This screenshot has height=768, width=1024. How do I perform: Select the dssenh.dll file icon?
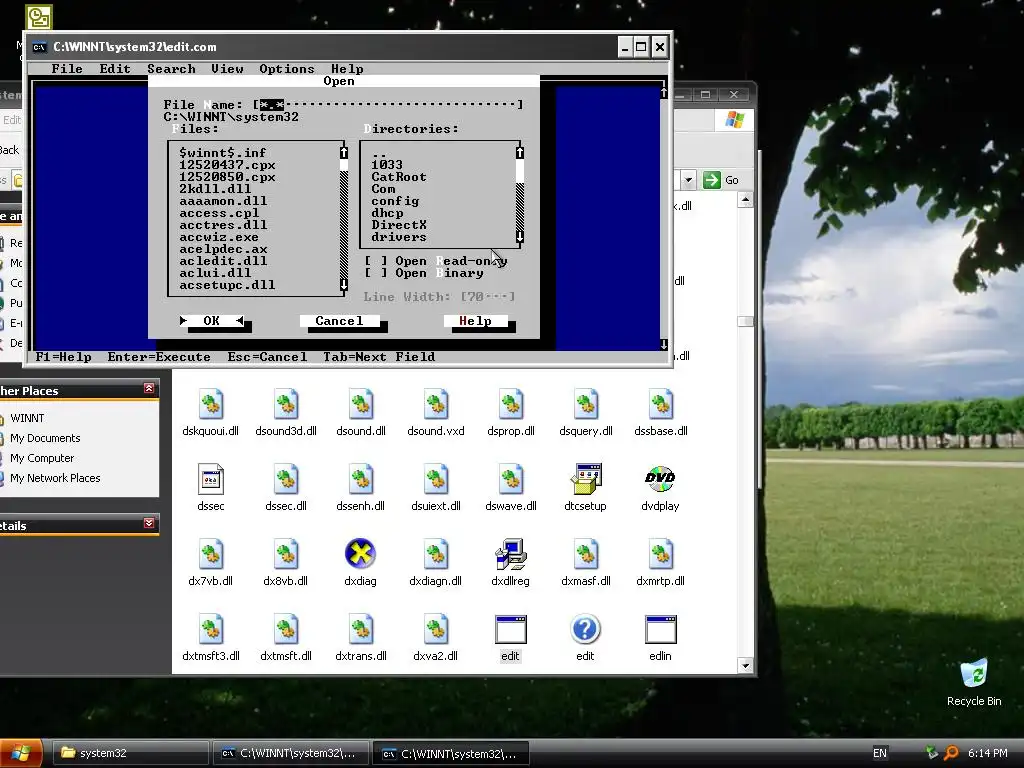[x=360, y=479]
